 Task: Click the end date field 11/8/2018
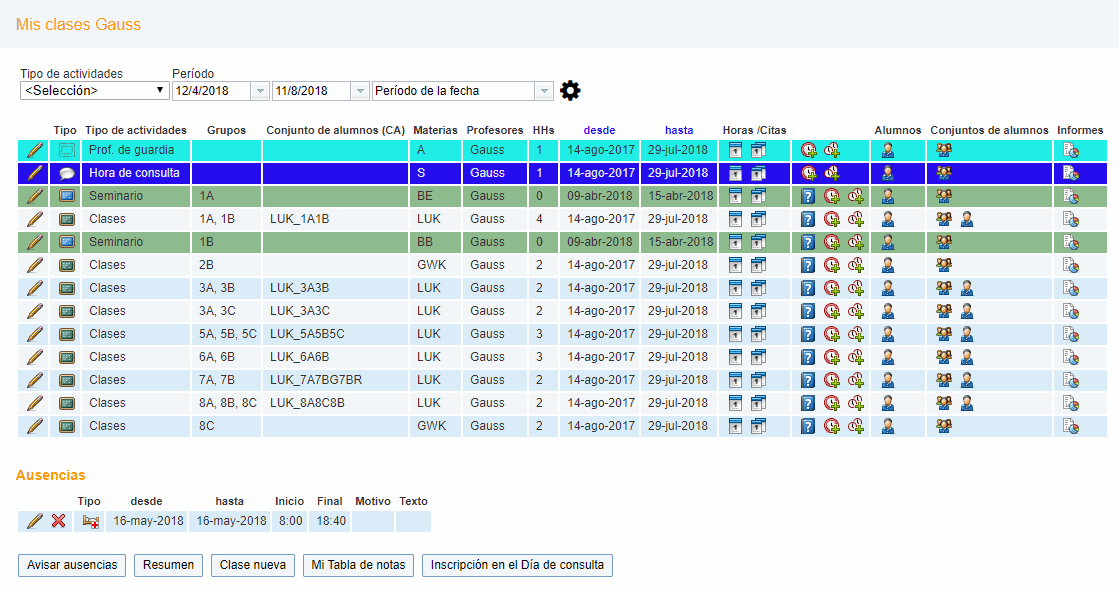pos(311,91)
